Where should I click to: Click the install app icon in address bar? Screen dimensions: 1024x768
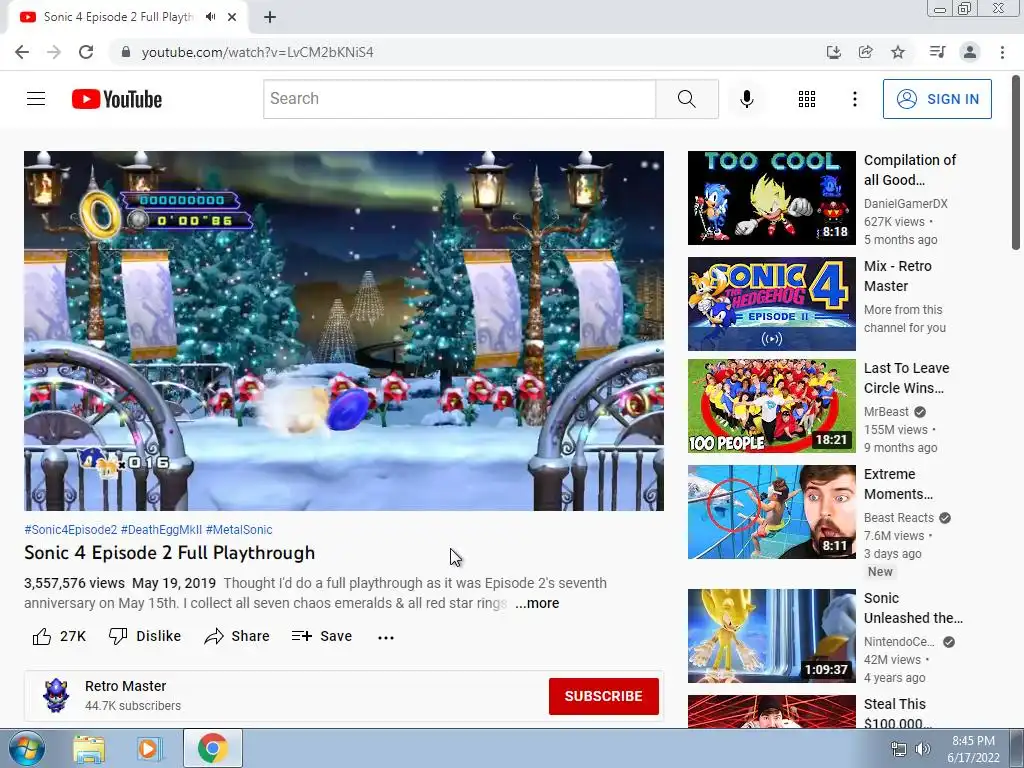click(x=833, y=52)
